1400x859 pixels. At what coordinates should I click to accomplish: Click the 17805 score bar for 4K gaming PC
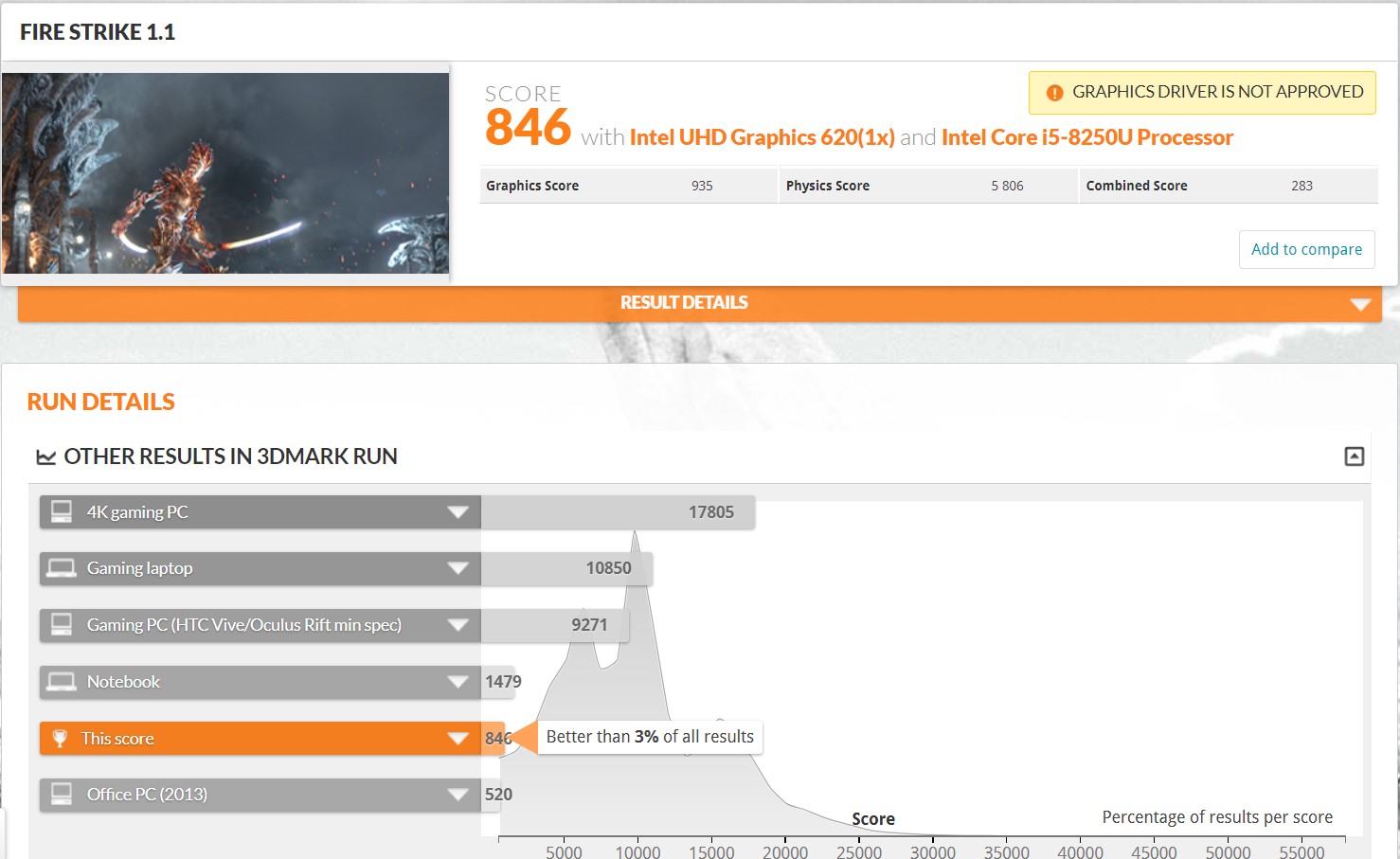(618, 512)
